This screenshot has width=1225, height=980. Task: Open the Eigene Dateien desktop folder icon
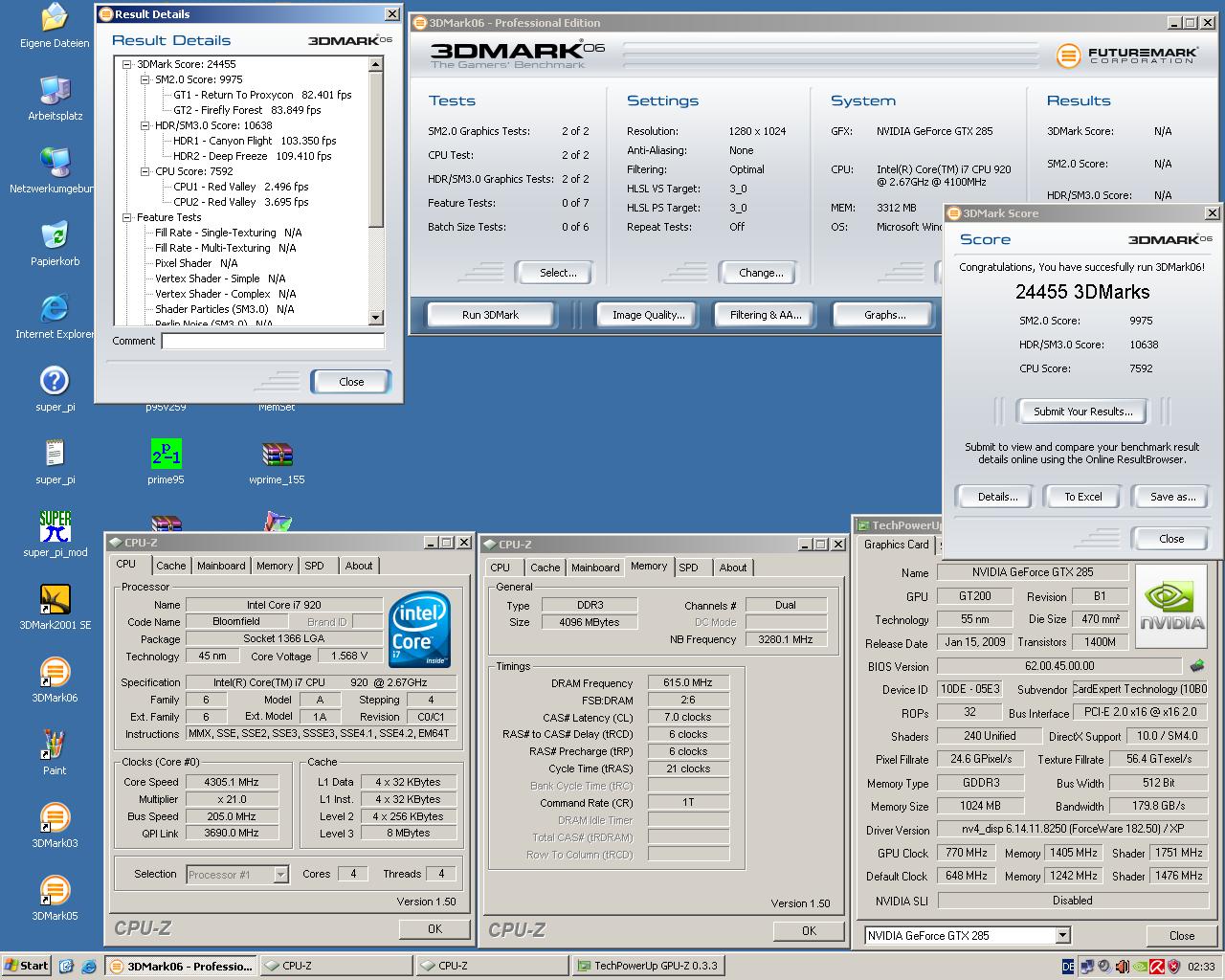coord(55,18)
